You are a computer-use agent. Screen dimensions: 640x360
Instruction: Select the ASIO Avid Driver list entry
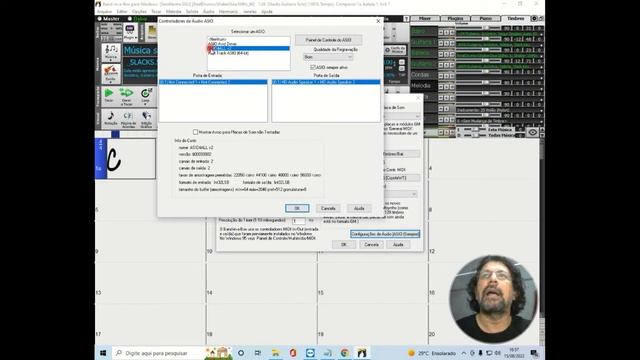[x=222, y=44]
